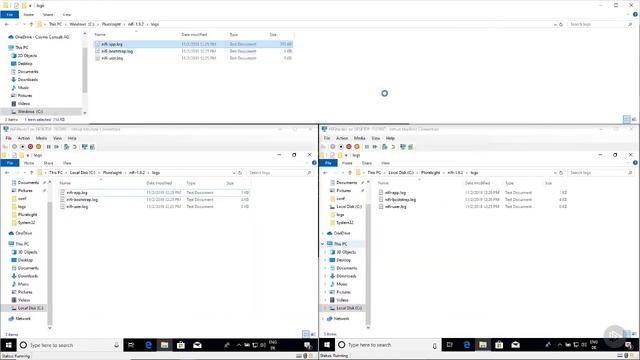This screenshot has width=640, height=360.
Task: Create checkpoint in right VM toolbar
Action: (385, 147)
